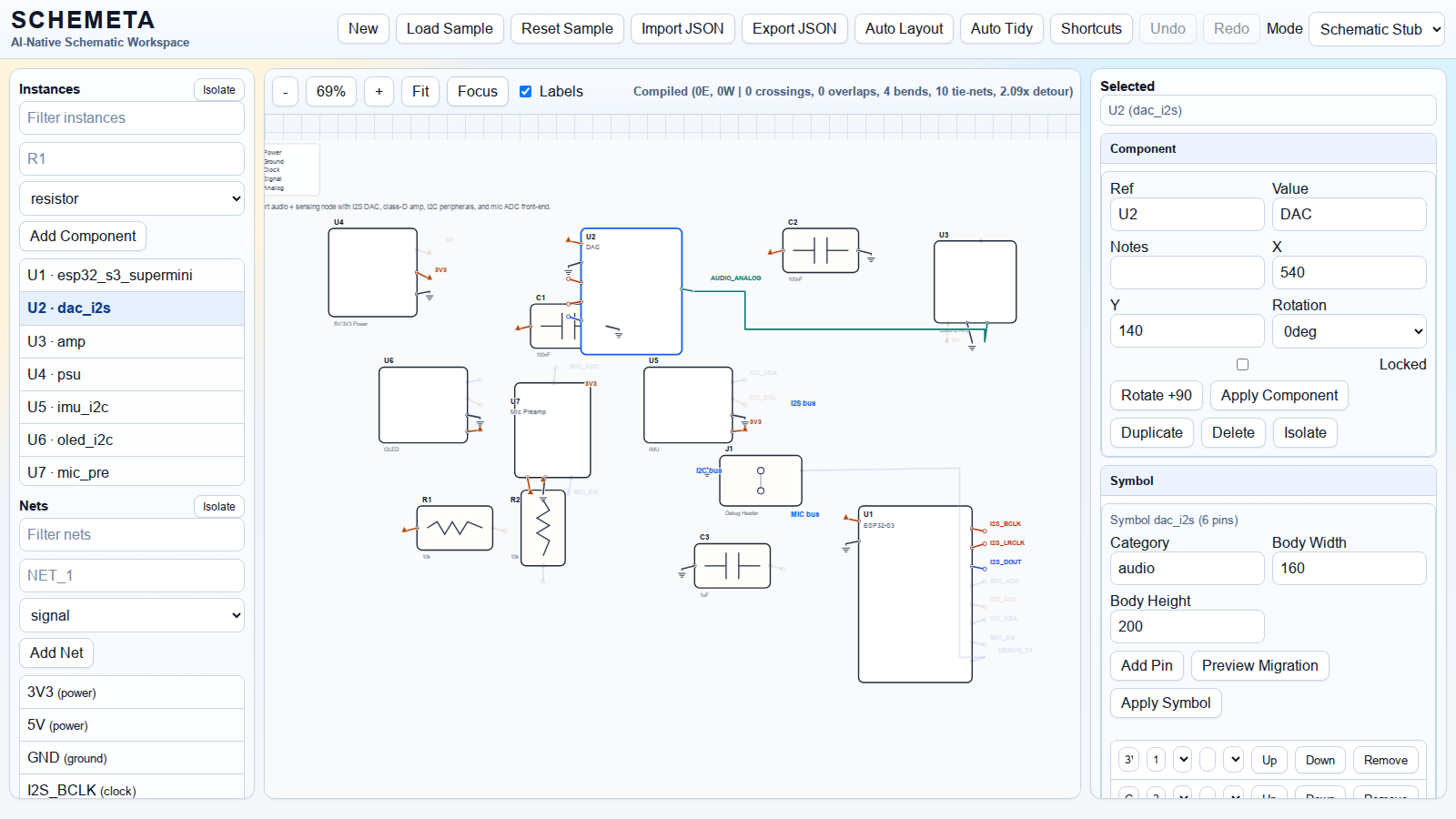
Task: Enable the Locked checkbox
Action: pos(1242,364)
